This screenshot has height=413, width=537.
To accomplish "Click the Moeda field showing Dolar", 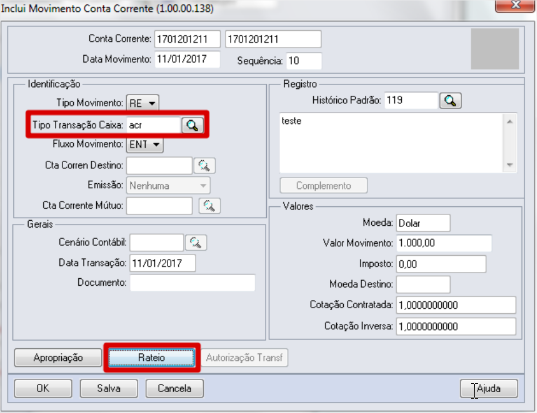I will (x=423, y=223).
